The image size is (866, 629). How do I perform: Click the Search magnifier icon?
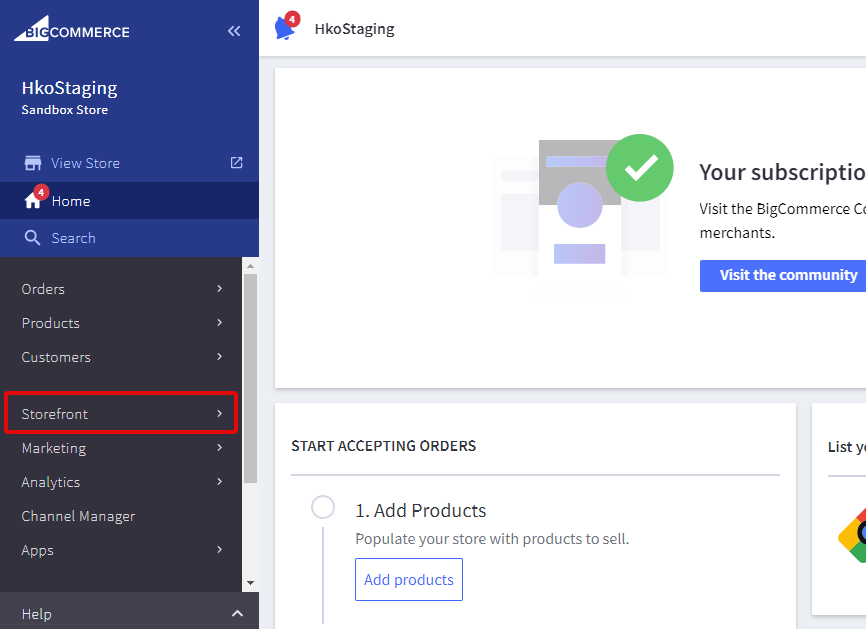33,238
